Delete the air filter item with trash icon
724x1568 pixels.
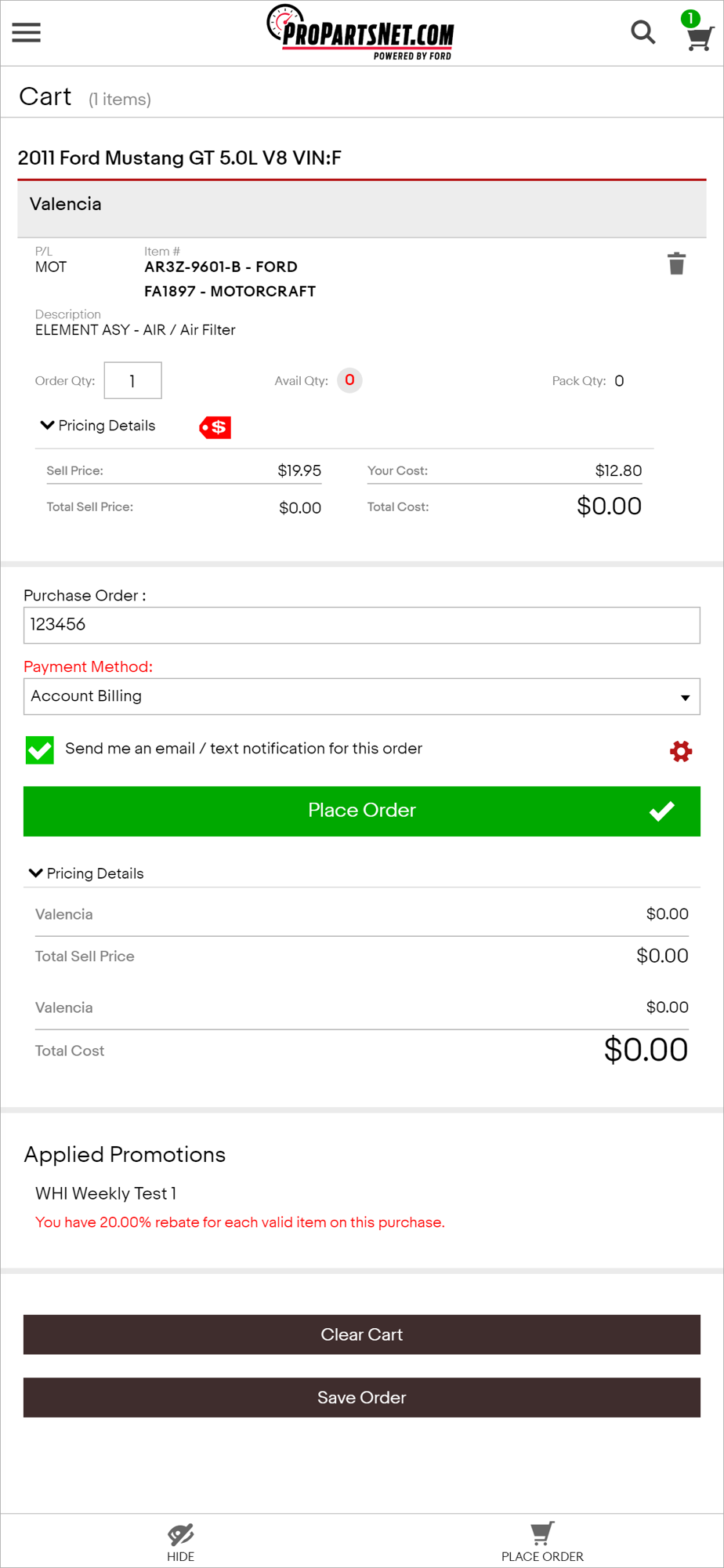pos(676,264)
